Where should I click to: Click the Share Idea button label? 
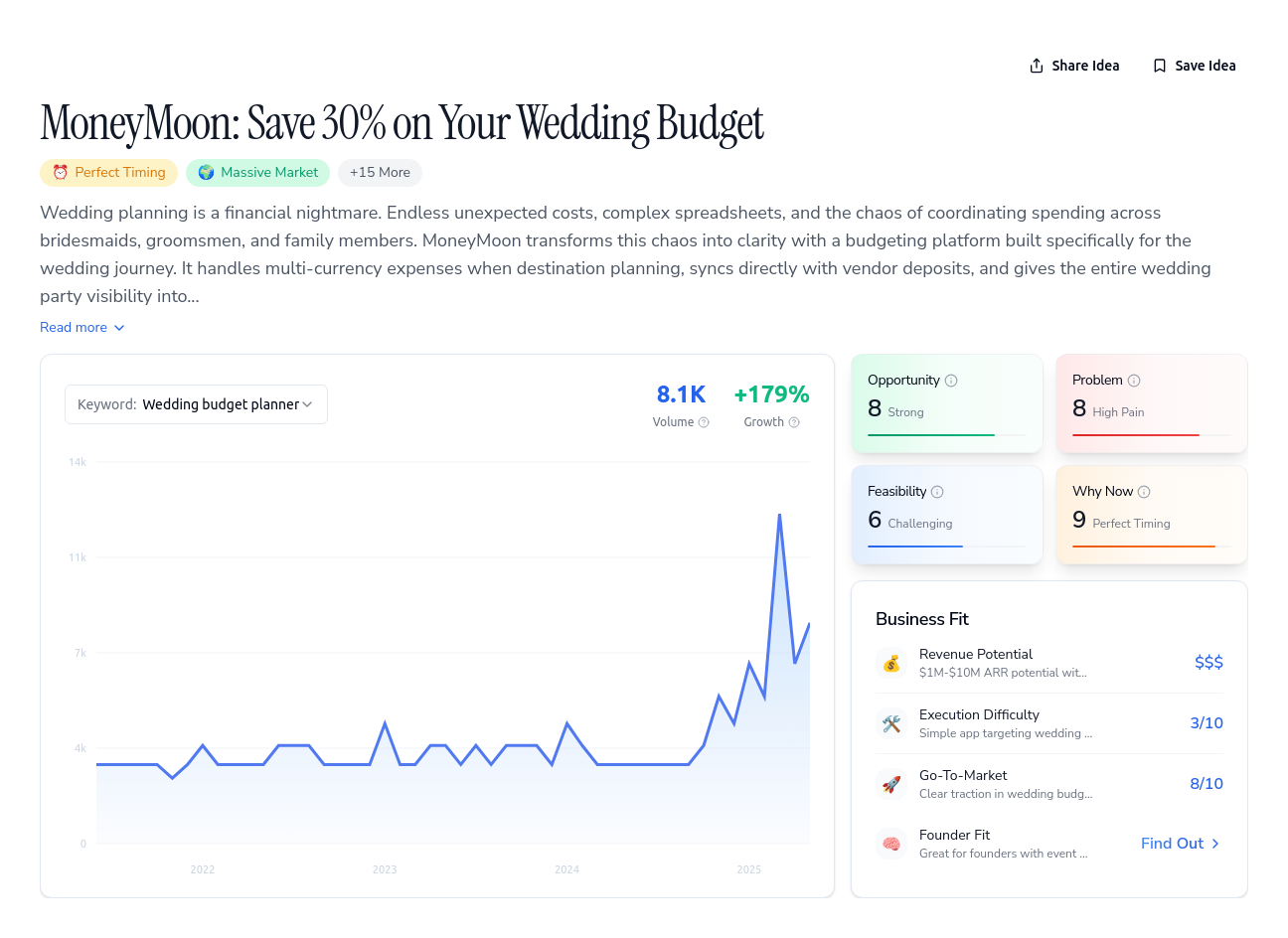click(1085, 66)
